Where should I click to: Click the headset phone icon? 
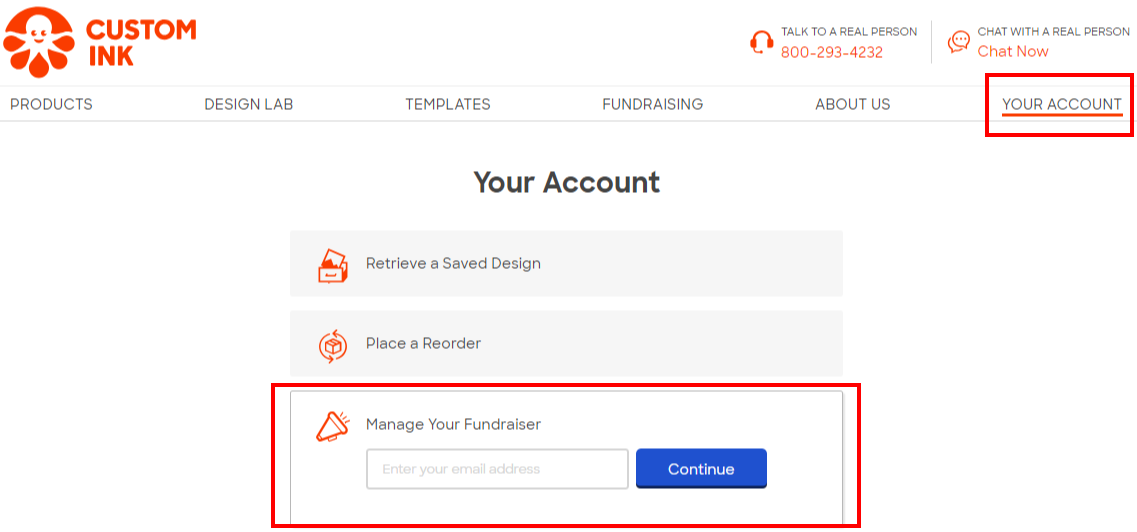click(761, 42)
